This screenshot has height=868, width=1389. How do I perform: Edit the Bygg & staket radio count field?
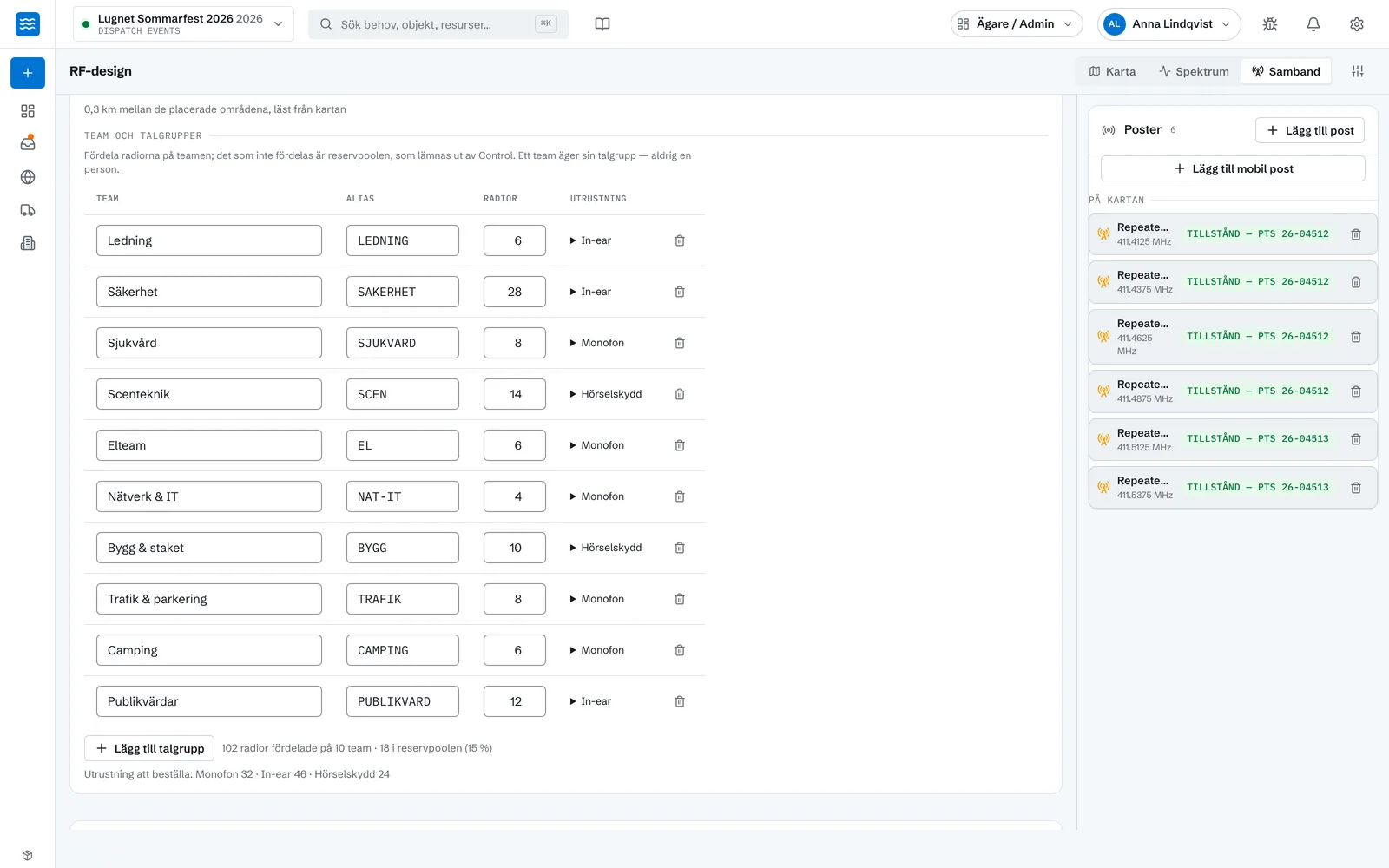coord(515,548)
